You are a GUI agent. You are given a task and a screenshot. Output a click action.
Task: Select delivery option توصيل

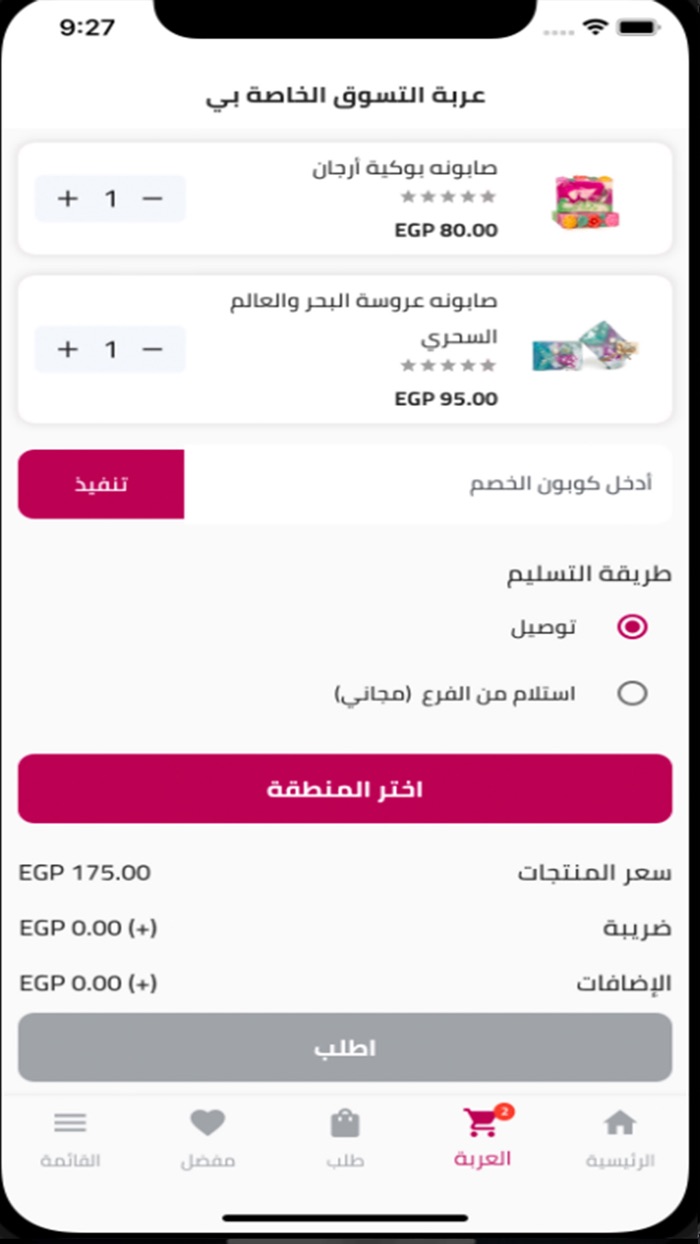632,627
